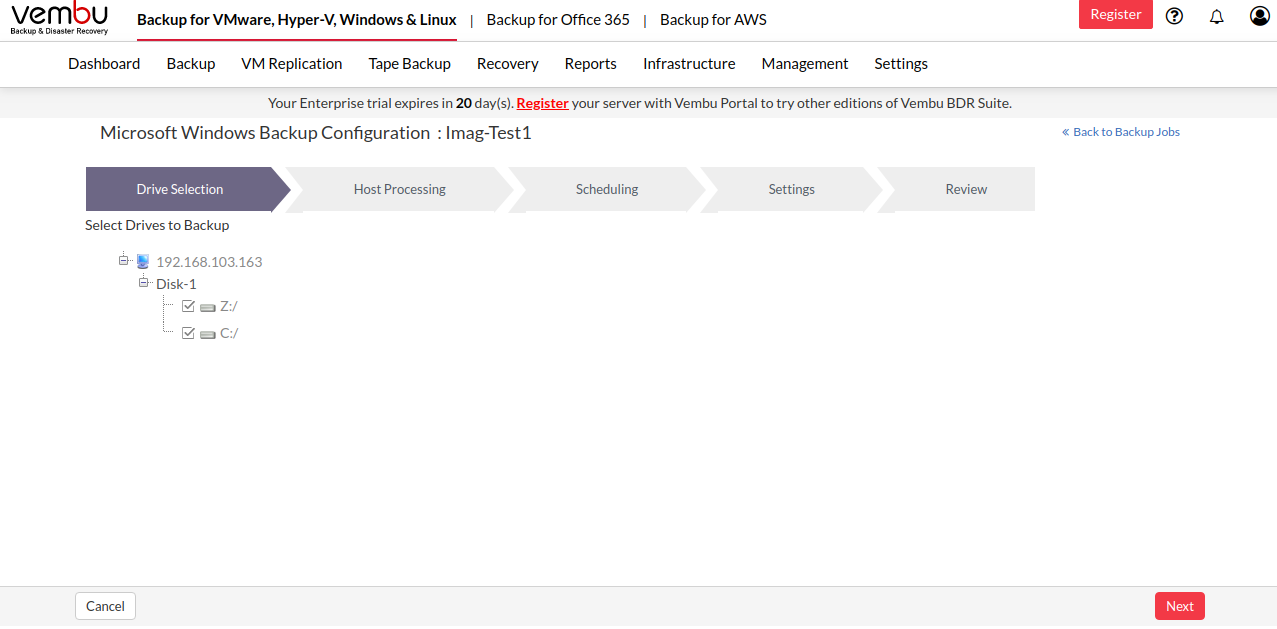Click the Select Drives to Backup label

point(157,225)
